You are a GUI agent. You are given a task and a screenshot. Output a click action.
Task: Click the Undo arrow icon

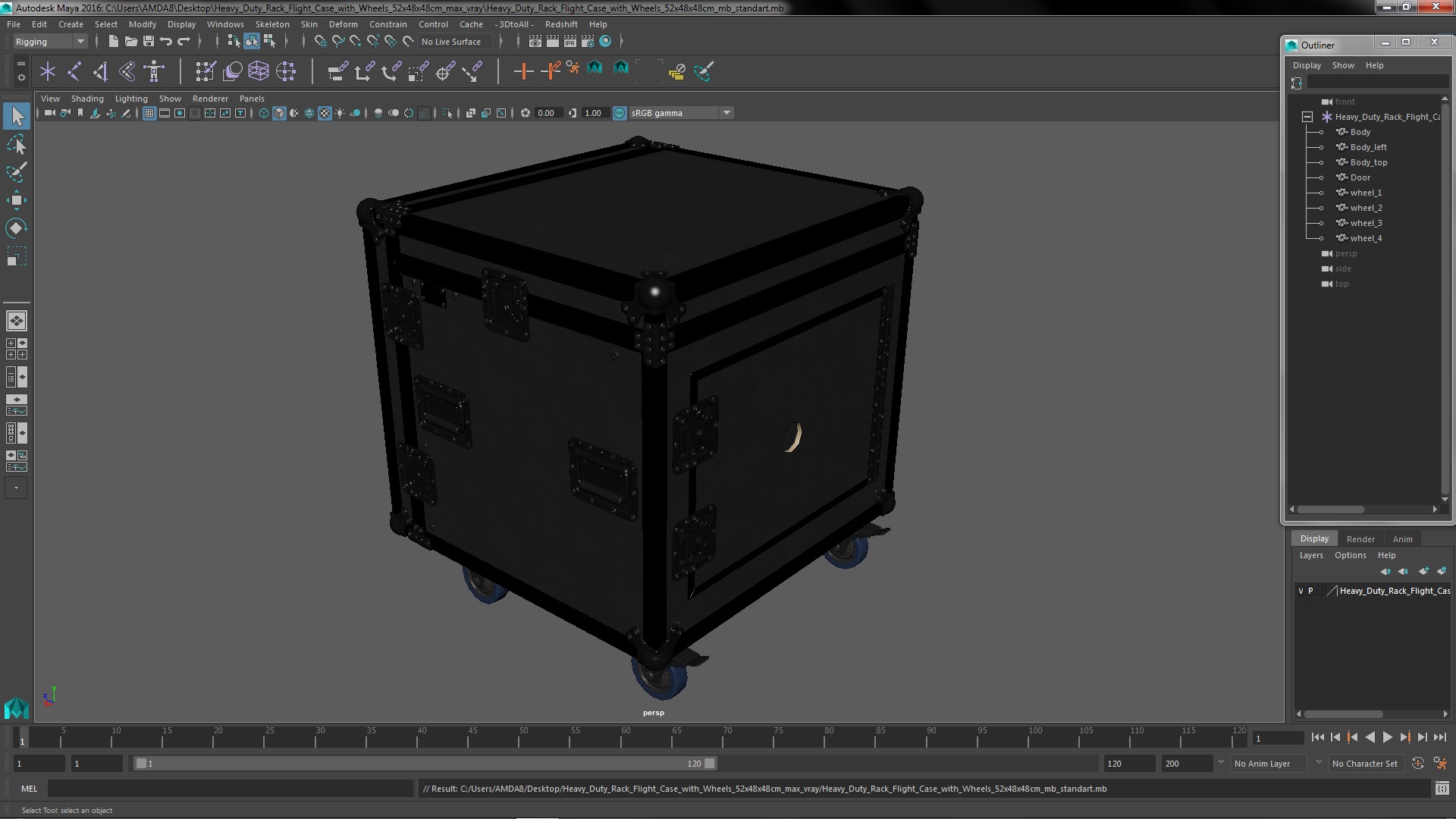pyautogui.click(x=166, y=42)
